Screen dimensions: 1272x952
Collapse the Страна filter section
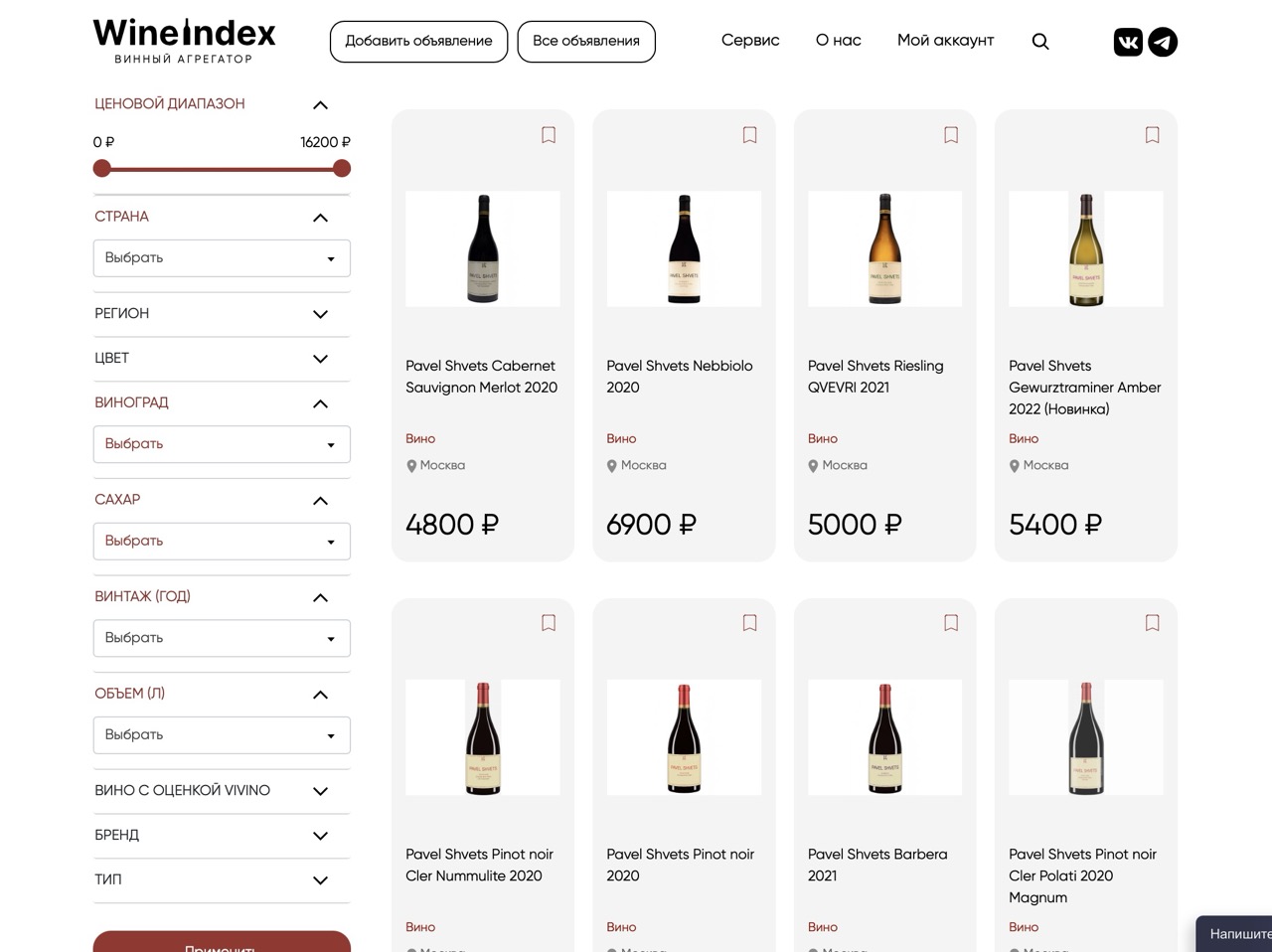(320, 218)
